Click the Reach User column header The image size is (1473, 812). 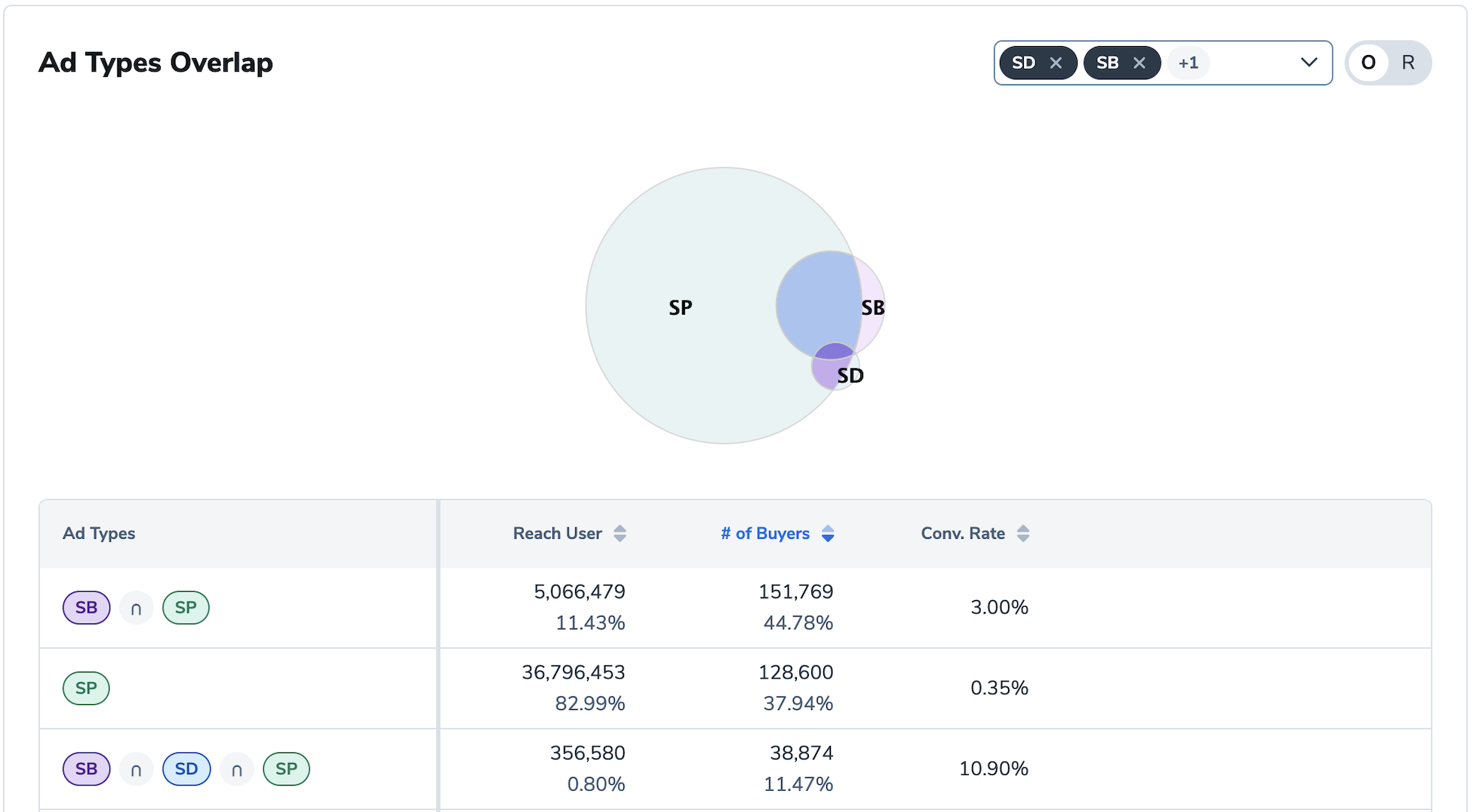[558, 534]
